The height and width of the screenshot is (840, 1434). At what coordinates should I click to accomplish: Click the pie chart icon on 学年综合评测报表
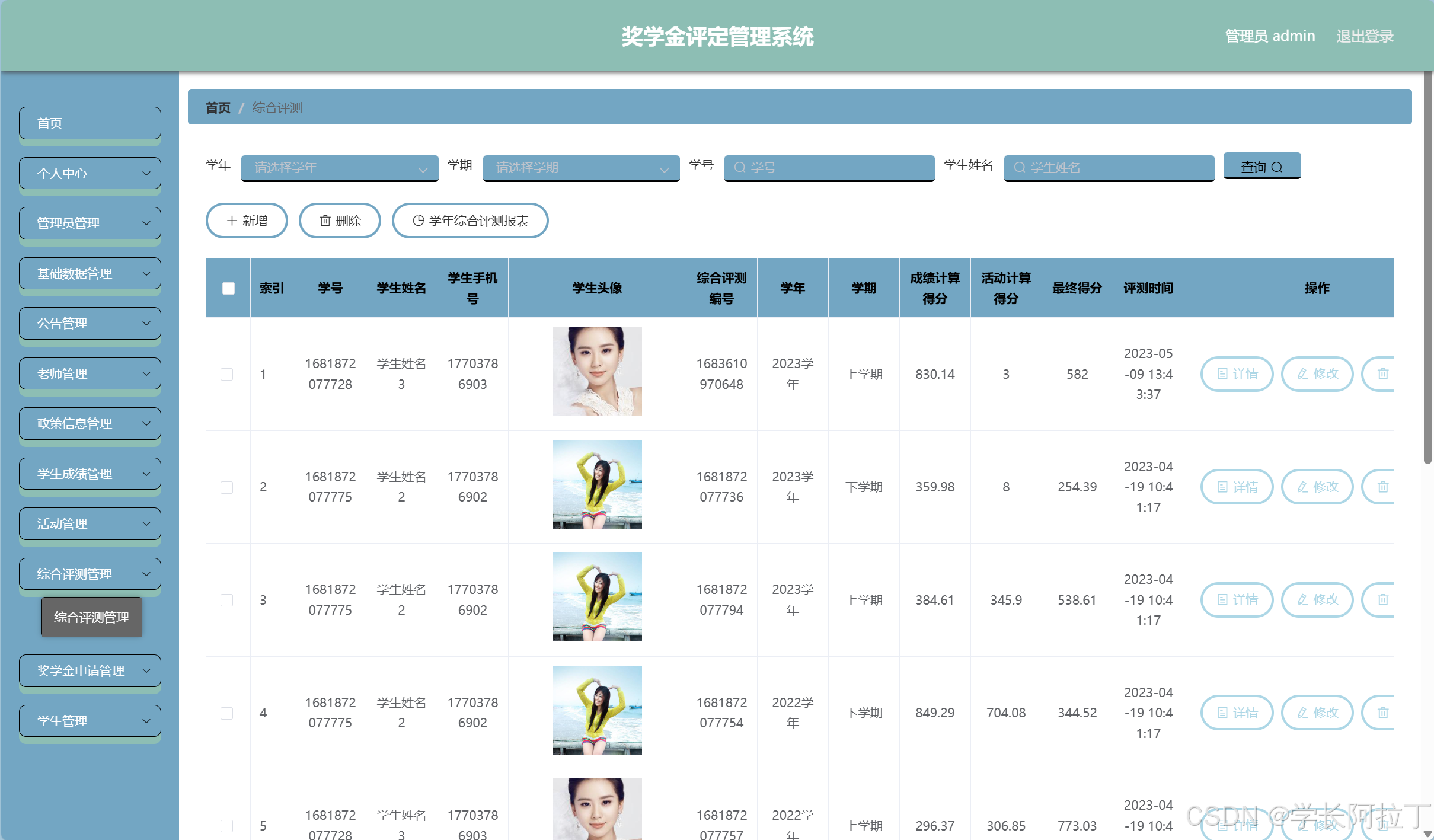(x=418, y=220)
